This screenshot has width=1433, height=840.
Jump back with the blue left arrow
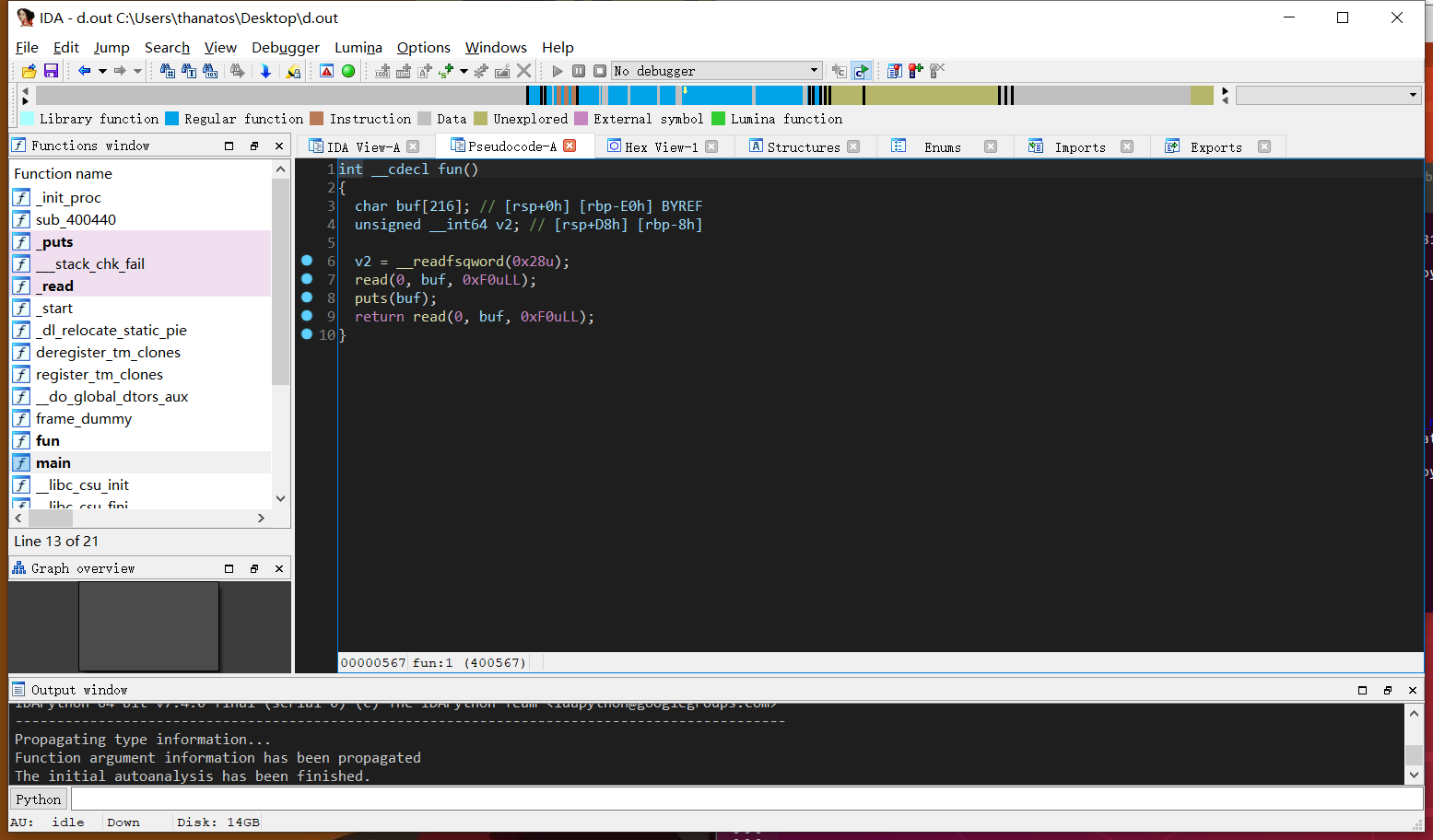point(85,71)
